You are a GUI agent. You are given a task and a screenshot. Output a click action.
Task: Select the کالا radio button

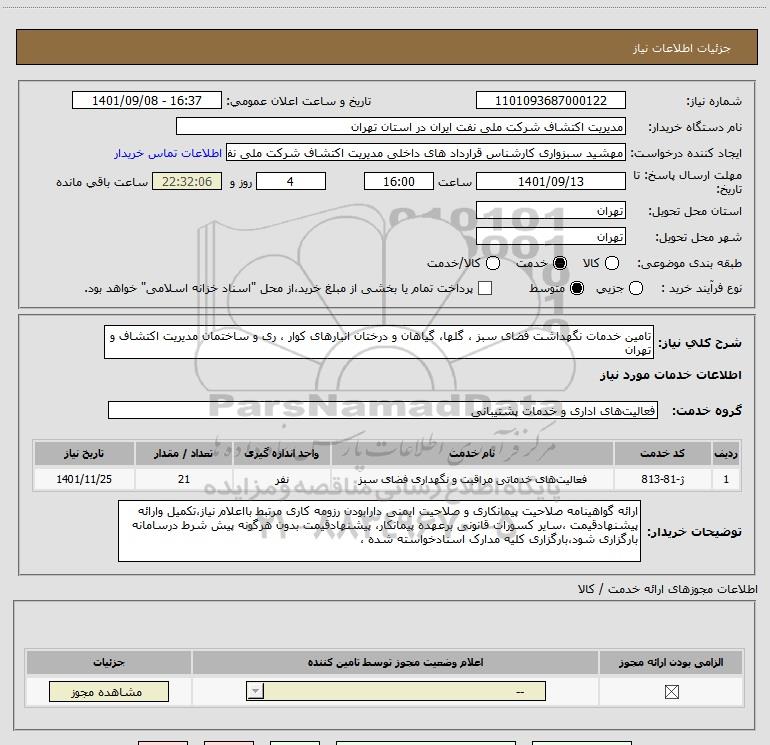(611, 263)
